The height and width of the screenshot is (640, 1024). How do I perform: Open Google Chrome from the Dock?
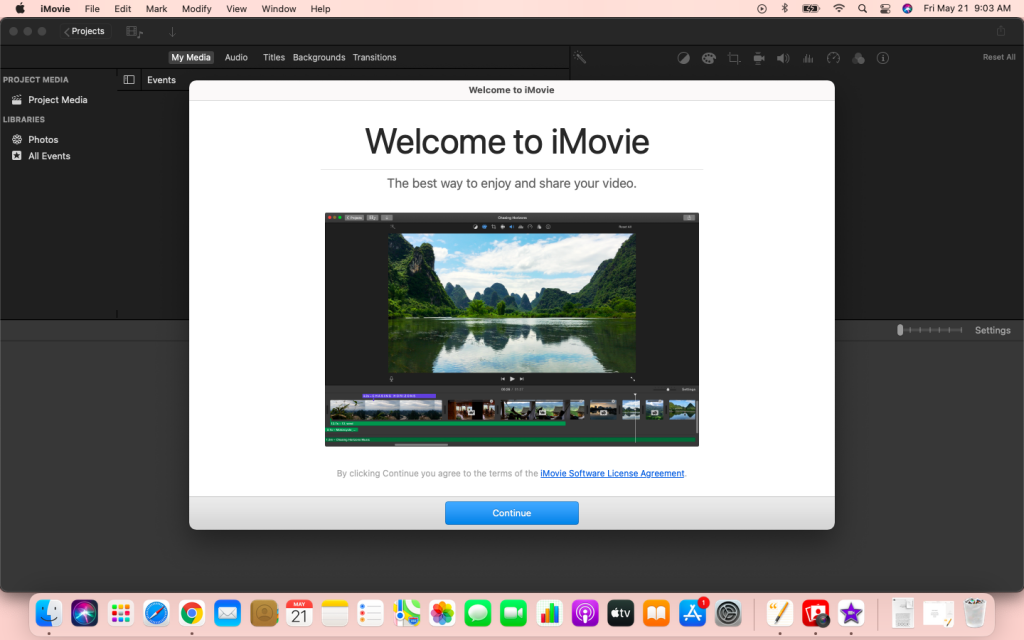(x=191, y=613)
